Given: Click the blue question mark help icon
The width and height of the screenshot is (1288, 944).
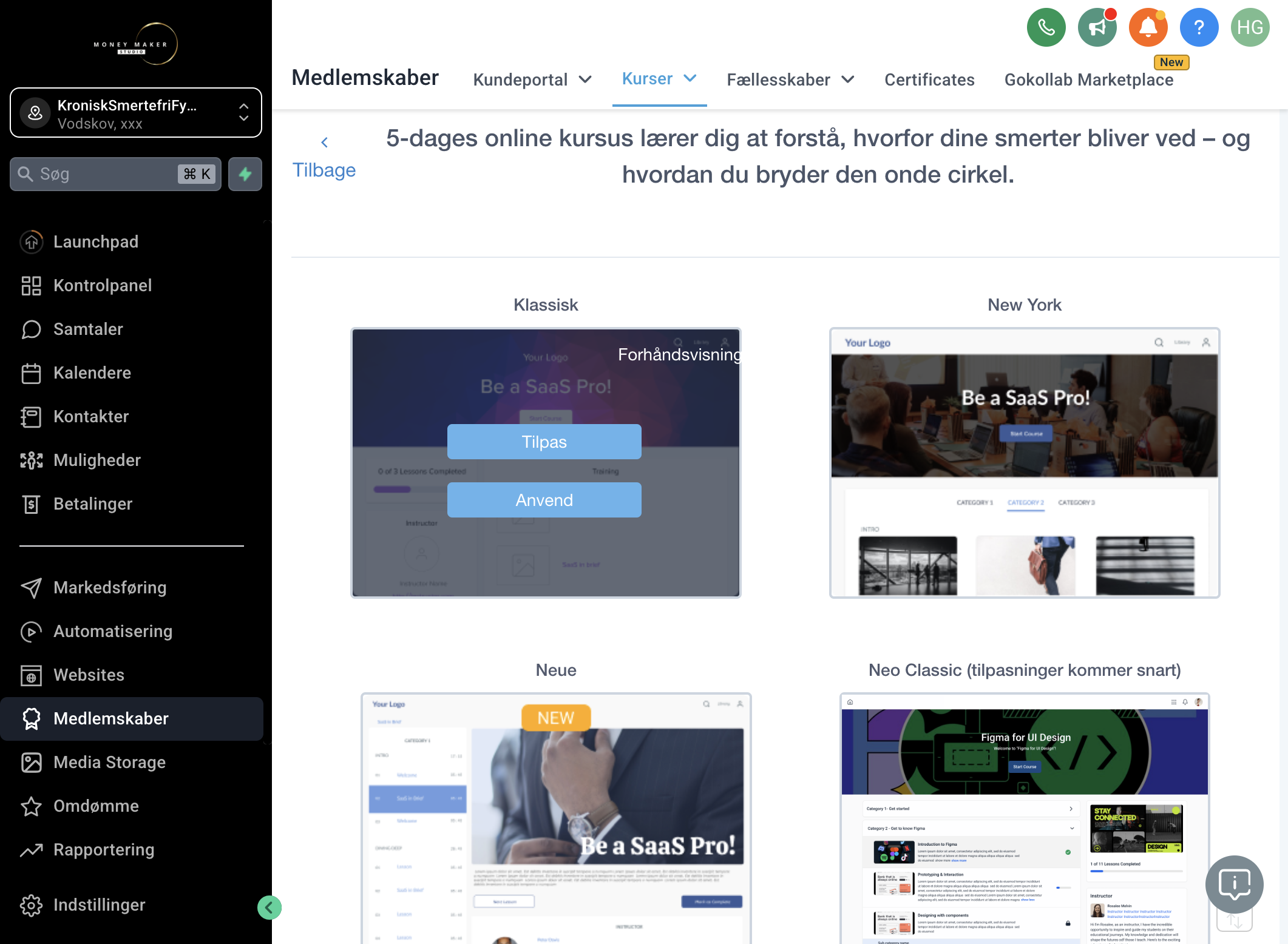Looking at the screenshot, I should [x=1199, y=27].
